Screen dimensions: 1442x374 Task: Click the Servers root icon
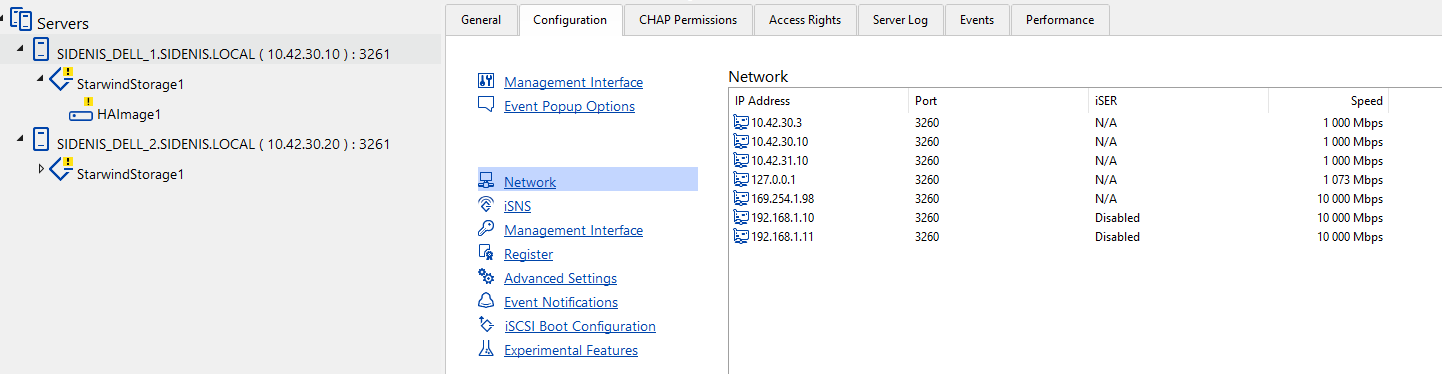point(21,20)
